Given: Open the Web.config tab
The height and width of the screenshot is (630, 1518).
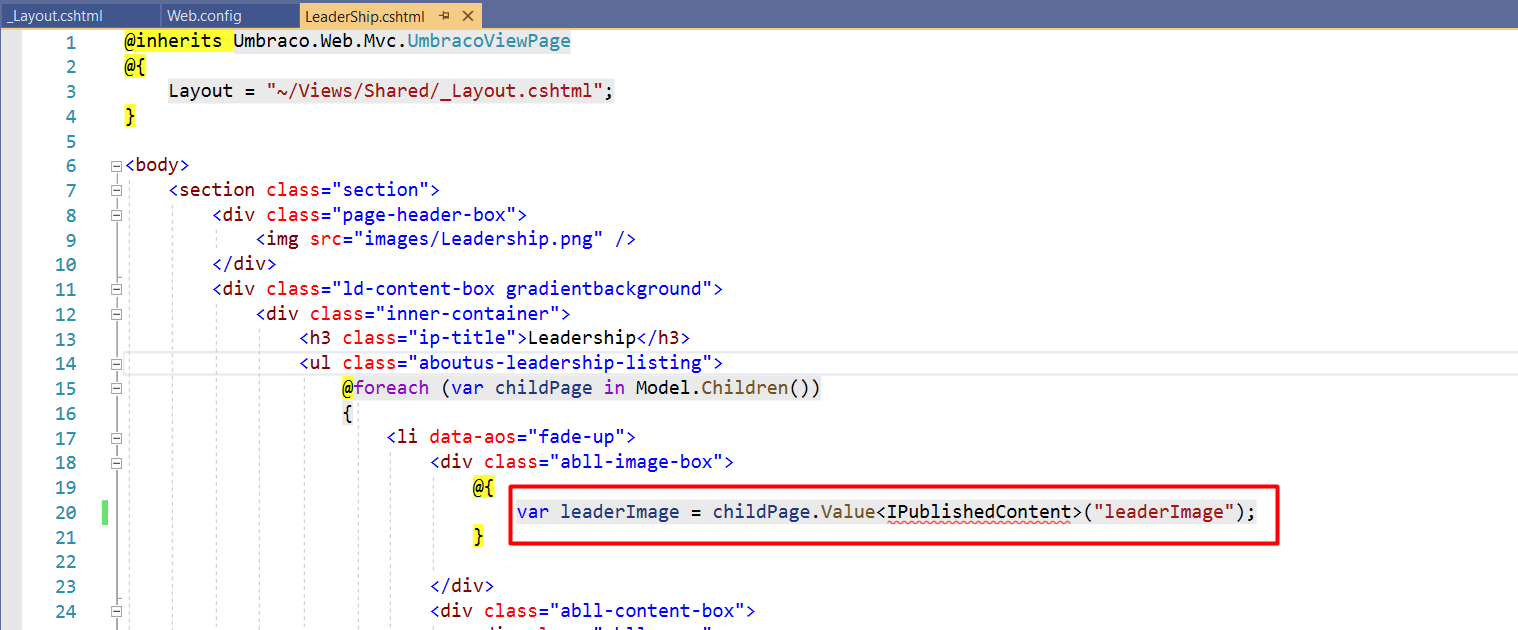Looking at the screenshot, I should point(204,17).
